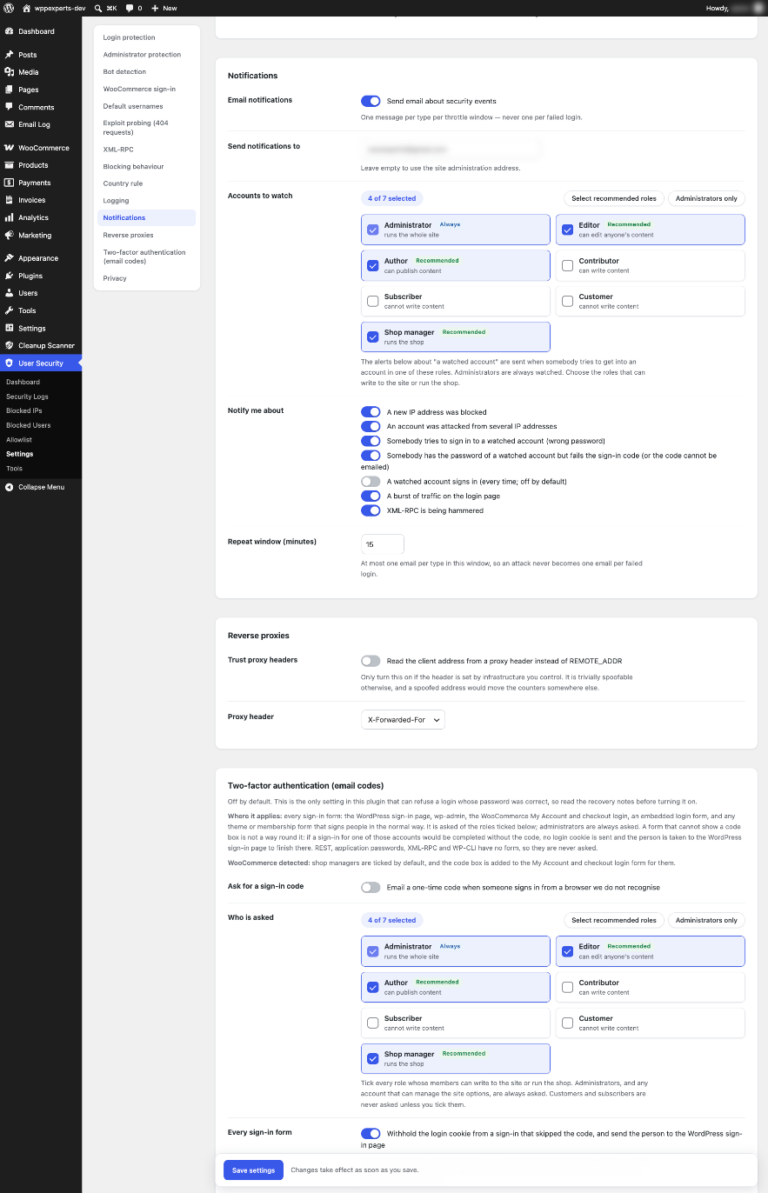
Task: Click the Appearance brush icon
Action: (x=9, y=258)
